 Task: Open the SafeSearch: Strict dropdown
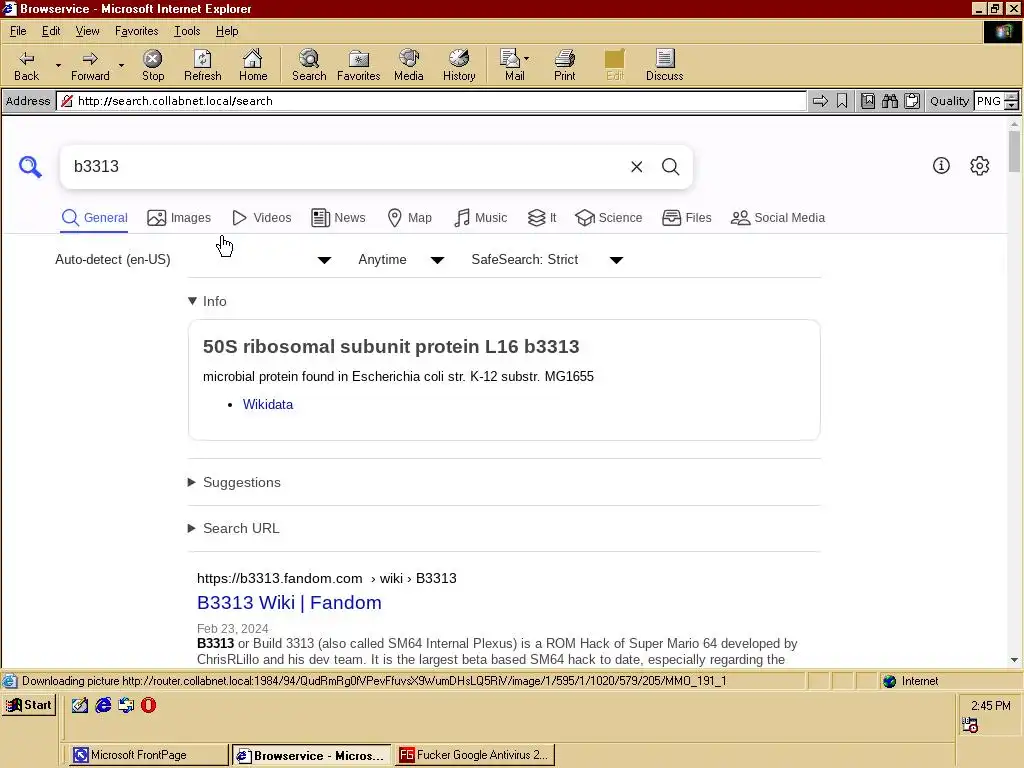[547, 259]
